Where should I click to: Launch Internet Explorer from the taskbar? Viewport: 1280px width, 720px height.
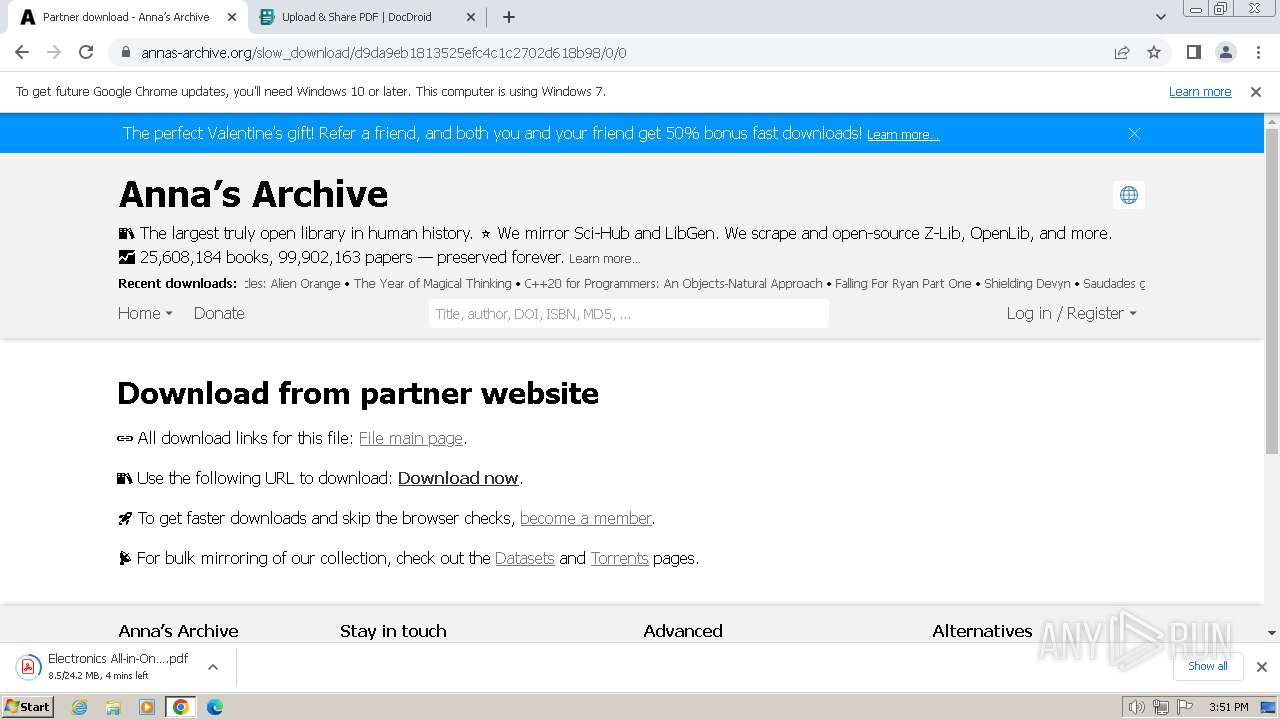coord(80,707)
